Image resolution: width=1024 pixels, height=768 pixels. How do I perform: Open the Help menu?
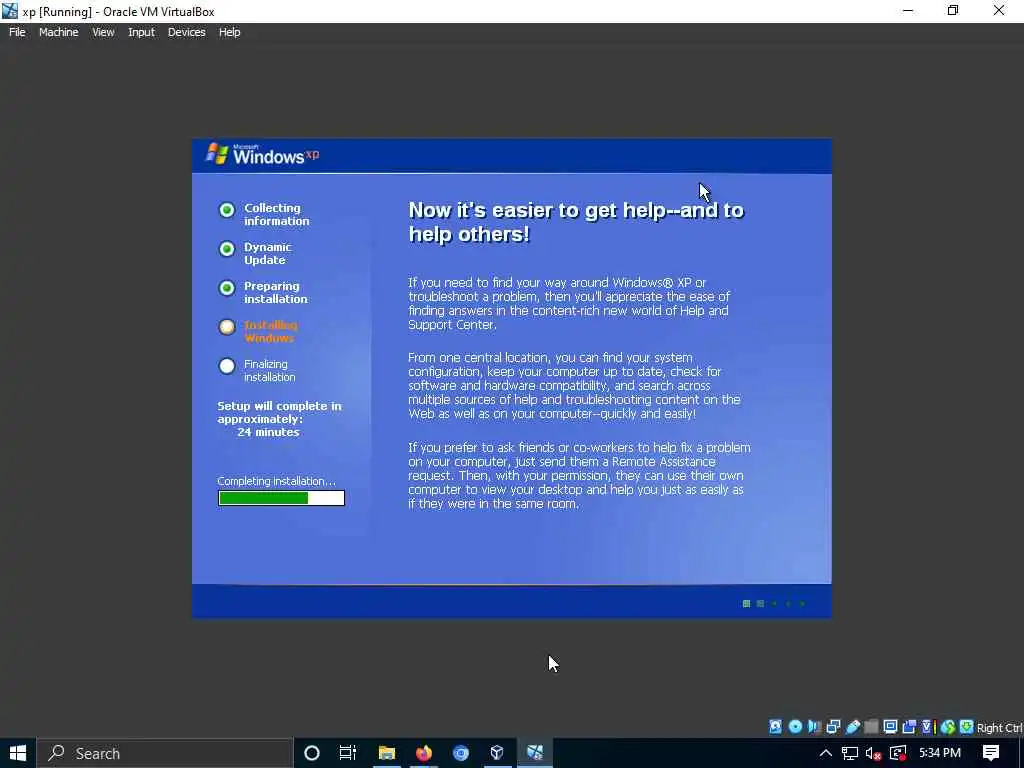tap(229, 32)
